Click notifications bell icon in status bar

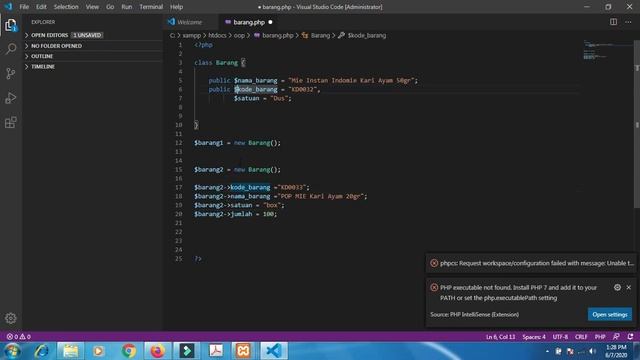pyautogui.click(x=630, y=337)
